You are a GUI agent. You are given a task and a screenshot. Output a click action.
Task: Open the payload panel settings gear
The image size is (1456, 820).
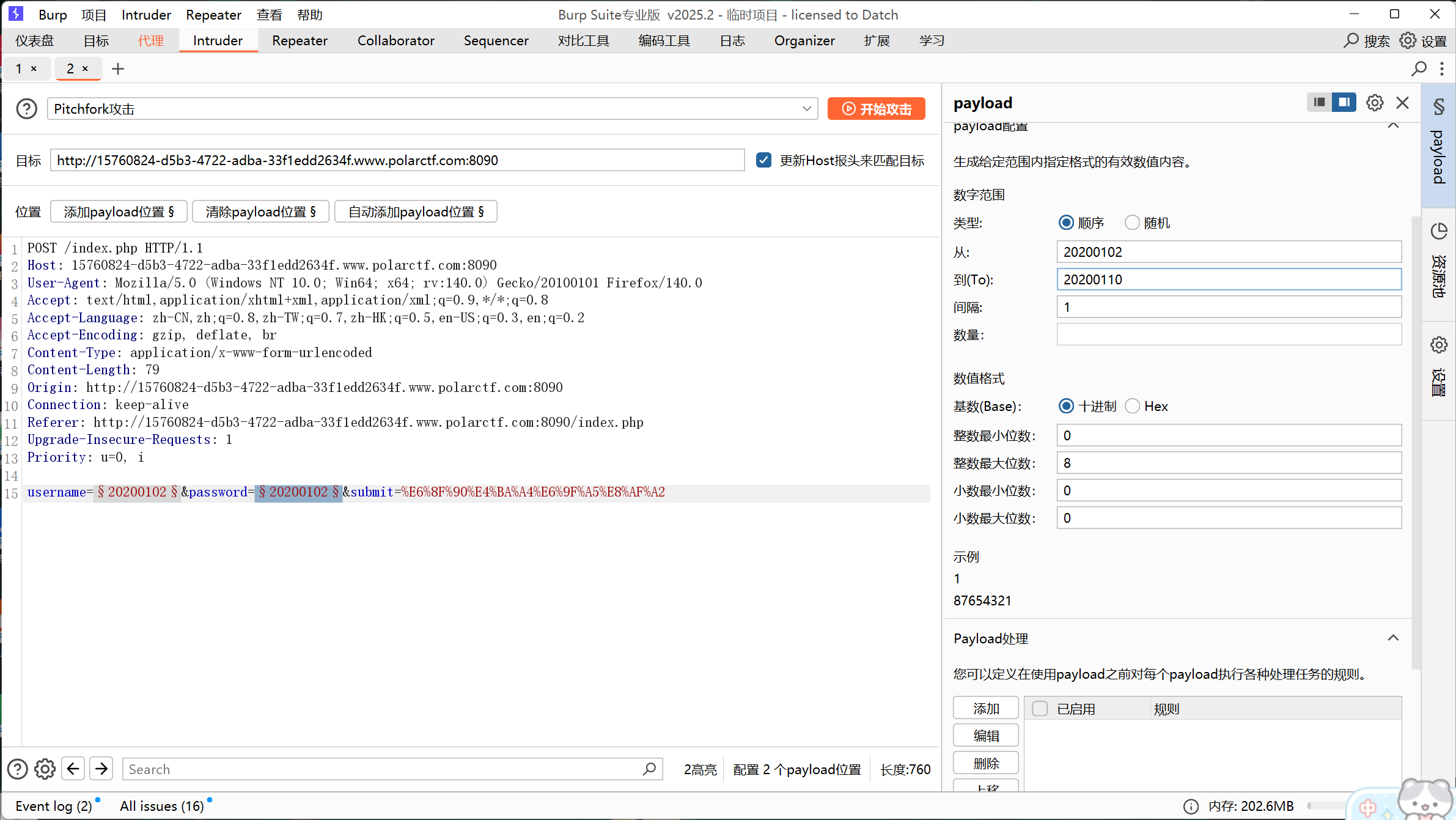pyautogui.click(x=1375, y=103)
